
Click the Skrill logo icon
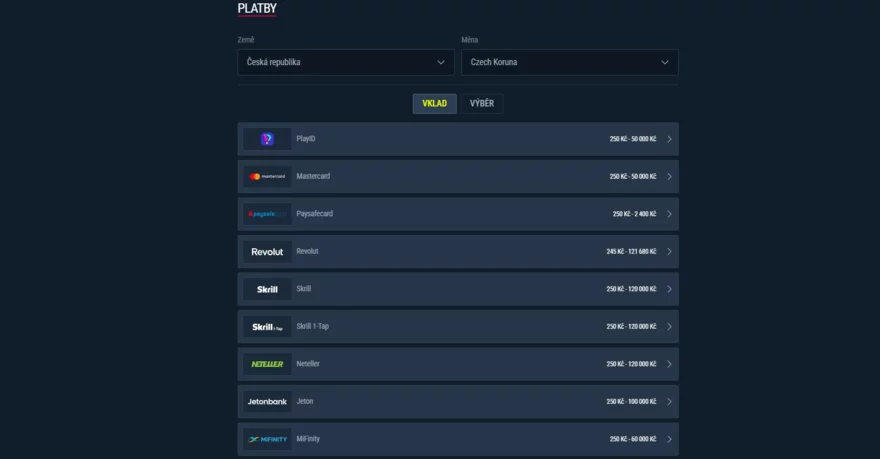[x=267, y=289]
